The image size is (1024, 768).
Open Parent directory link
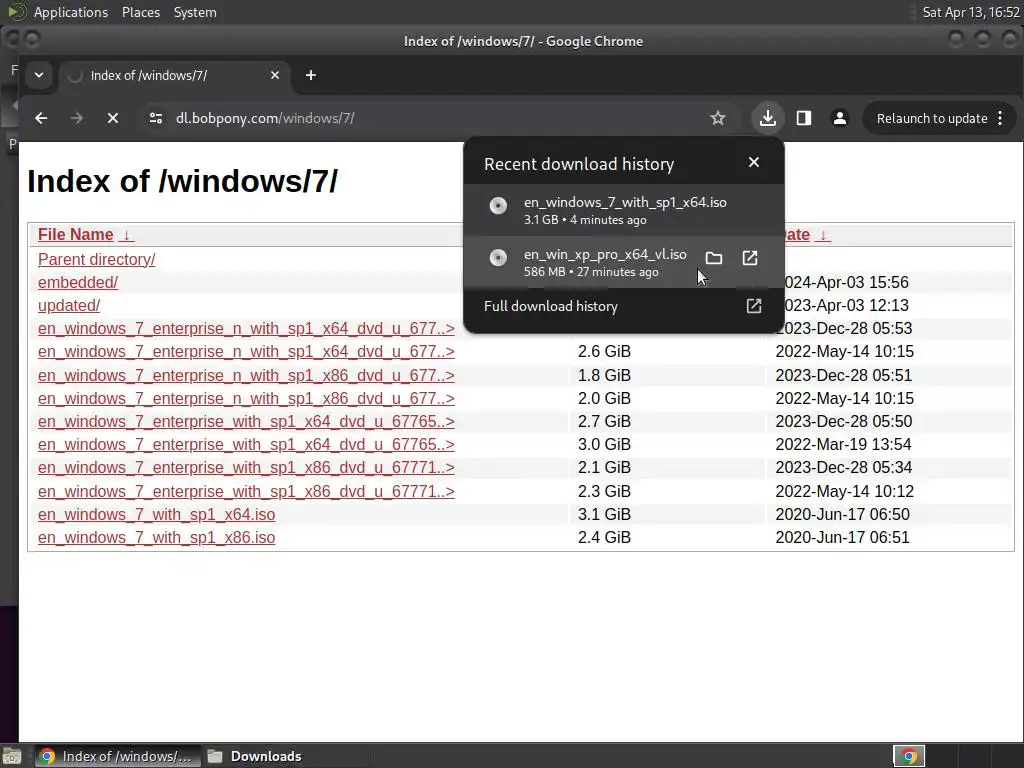(x=97, y=259)
